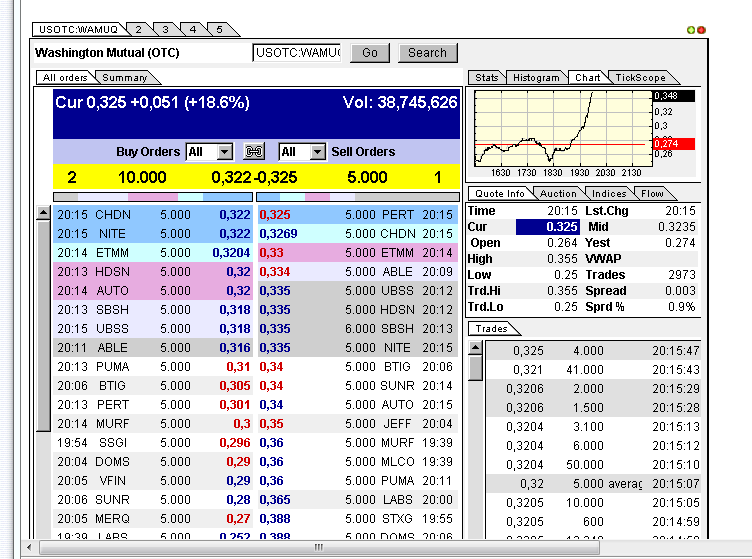This screenshot has width=752, height=559.
Task: Open the Flow tab
Action: point(652,193)
